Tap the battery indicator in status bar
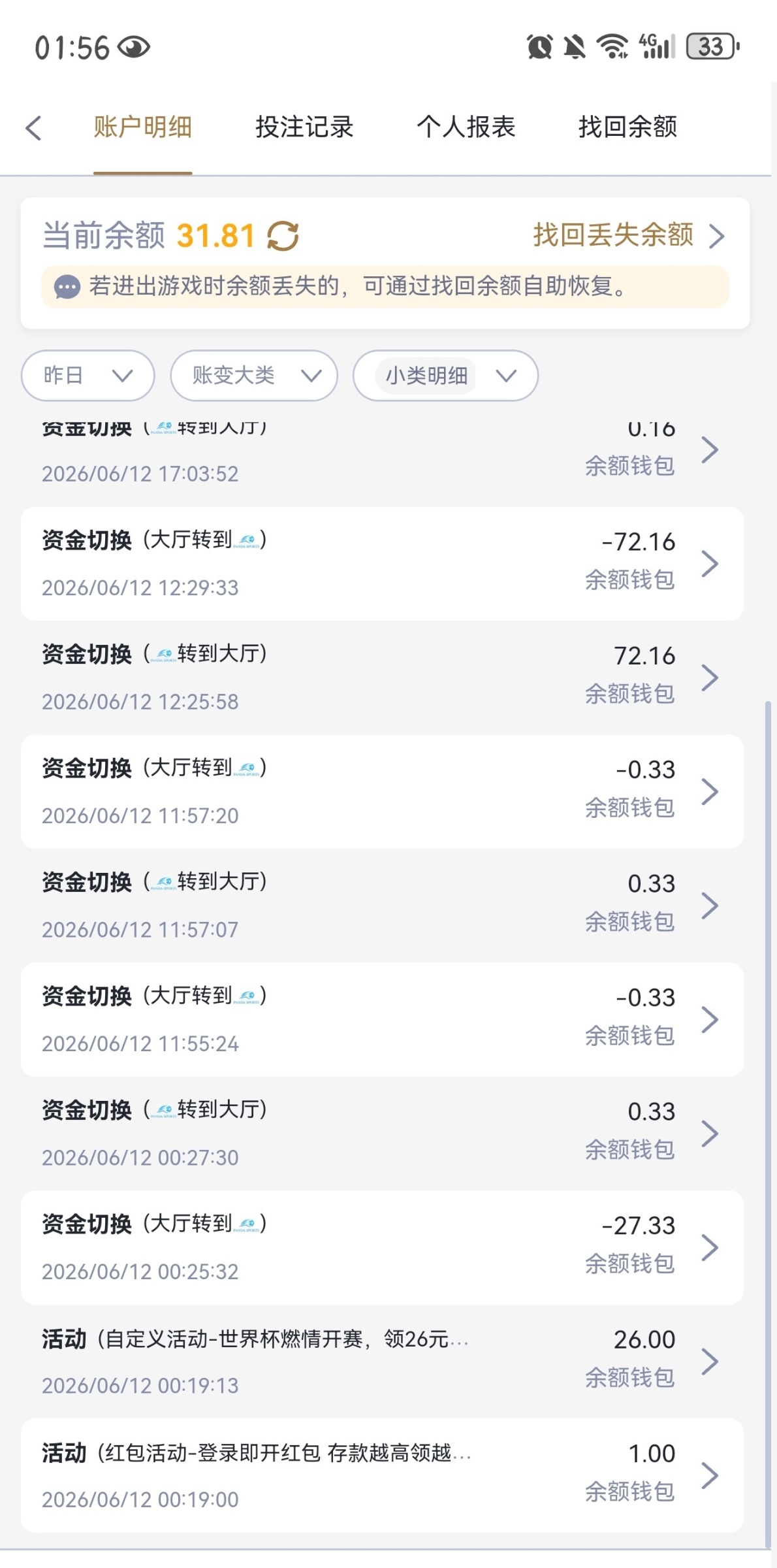Screen dimensions: 777x1568 point(712,47)
